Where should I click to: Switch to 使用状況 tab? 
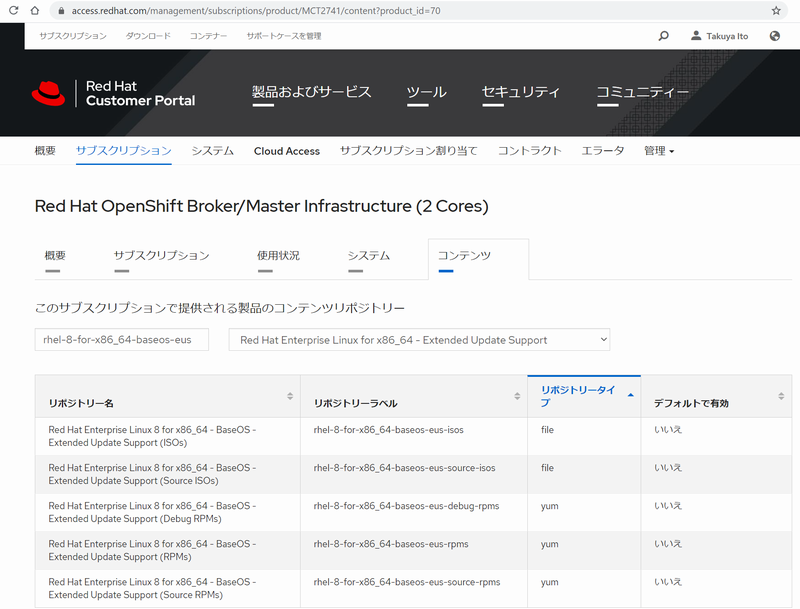278,256
